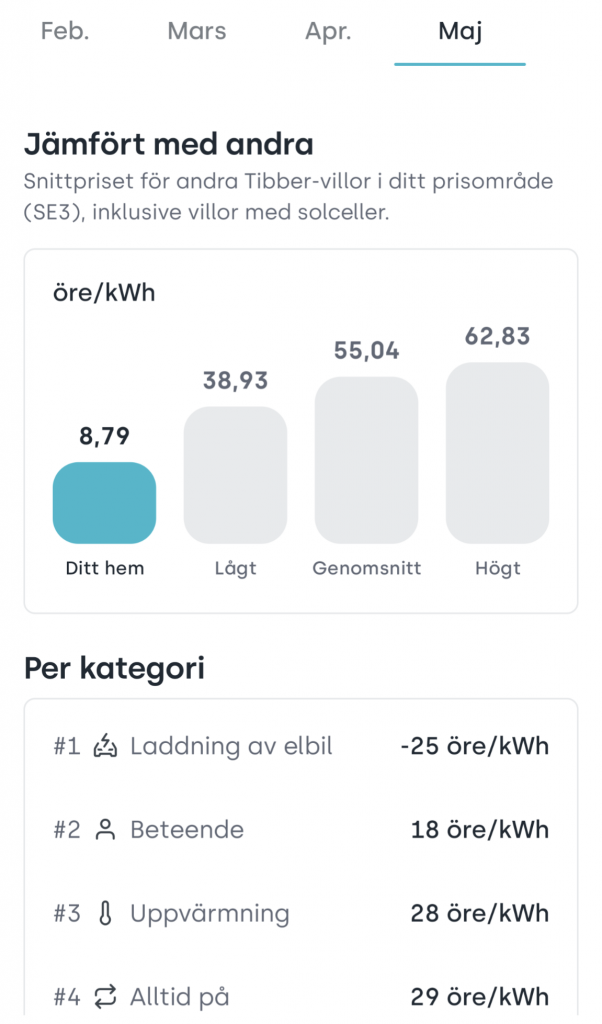This screenshot has width=602, height=1024.
Task: Open the Beteende category row
Action: pos(301,829)
